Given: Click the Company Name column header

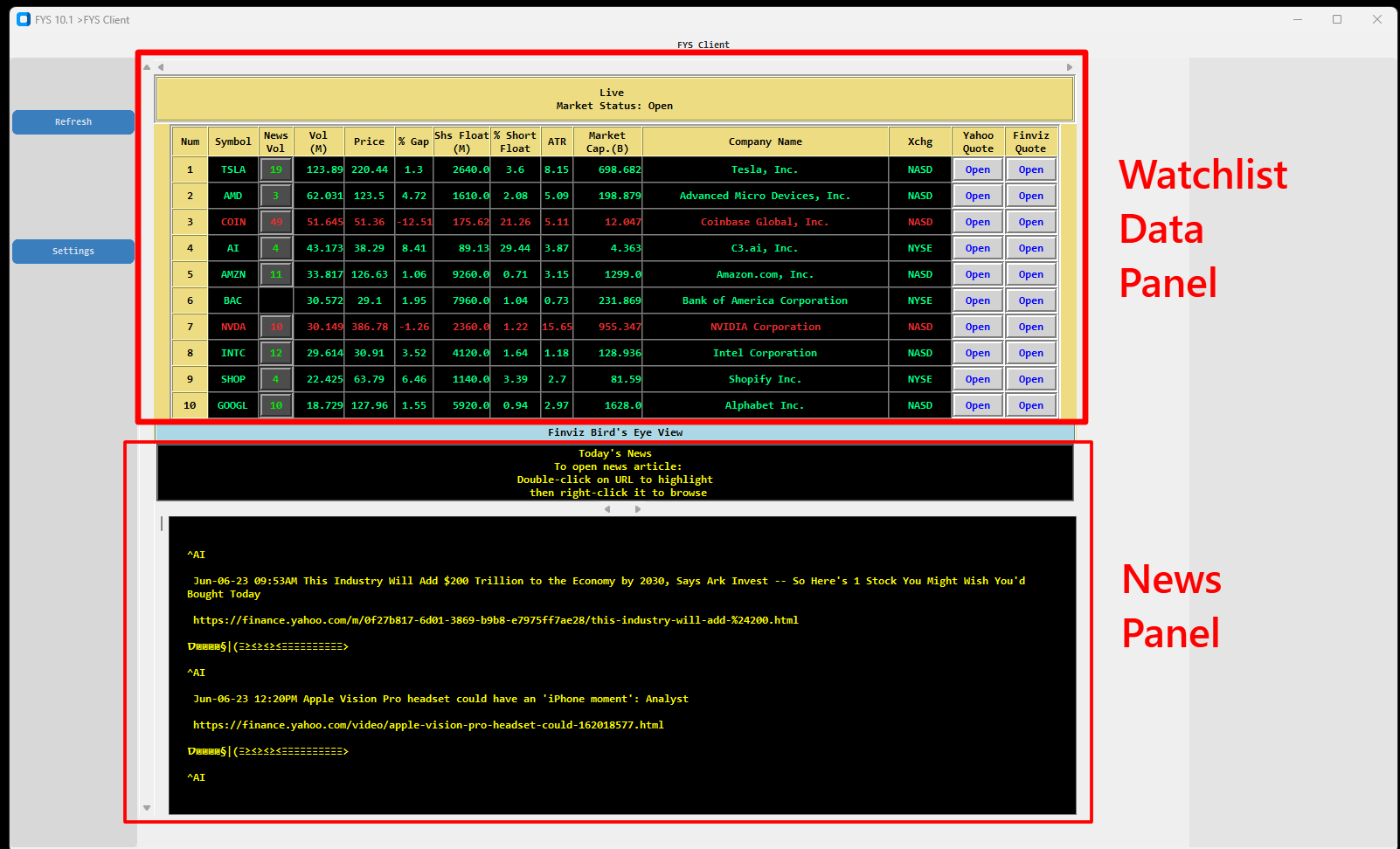Looking at the screenshot, I should [766, 141].
